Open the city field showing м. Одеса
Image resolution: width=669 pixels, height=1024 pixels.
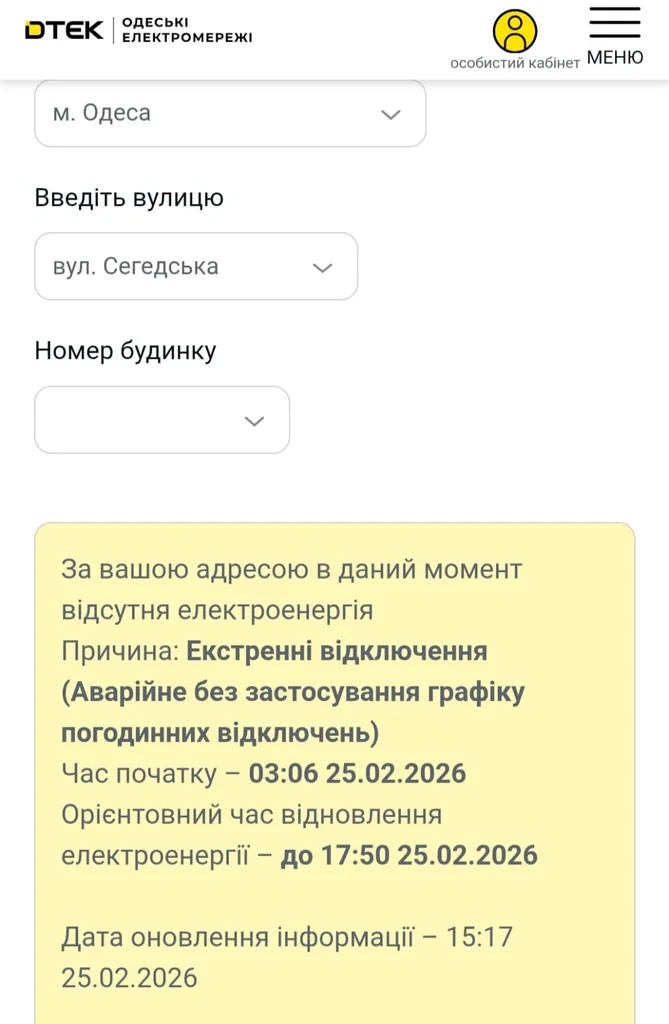(200, 113)
